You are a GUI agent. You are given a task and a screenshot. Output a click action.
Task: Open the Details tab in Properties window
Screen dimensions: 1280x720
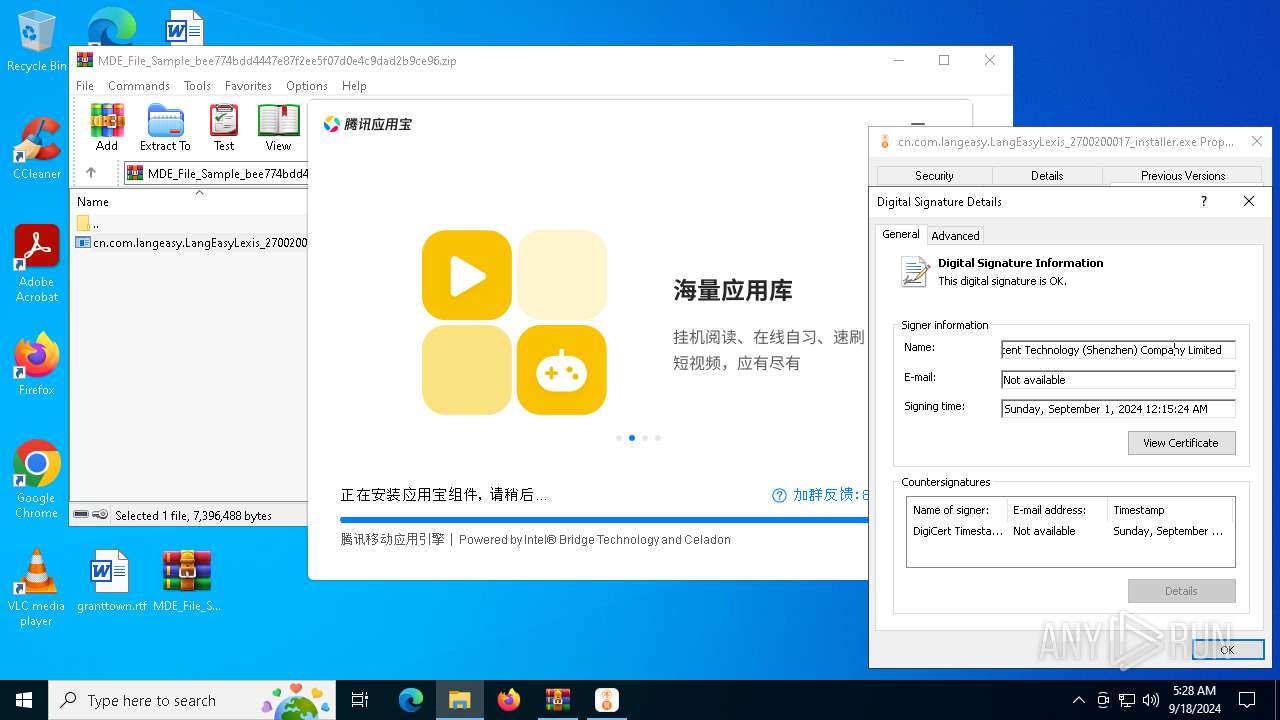(x=1047, y=175)
